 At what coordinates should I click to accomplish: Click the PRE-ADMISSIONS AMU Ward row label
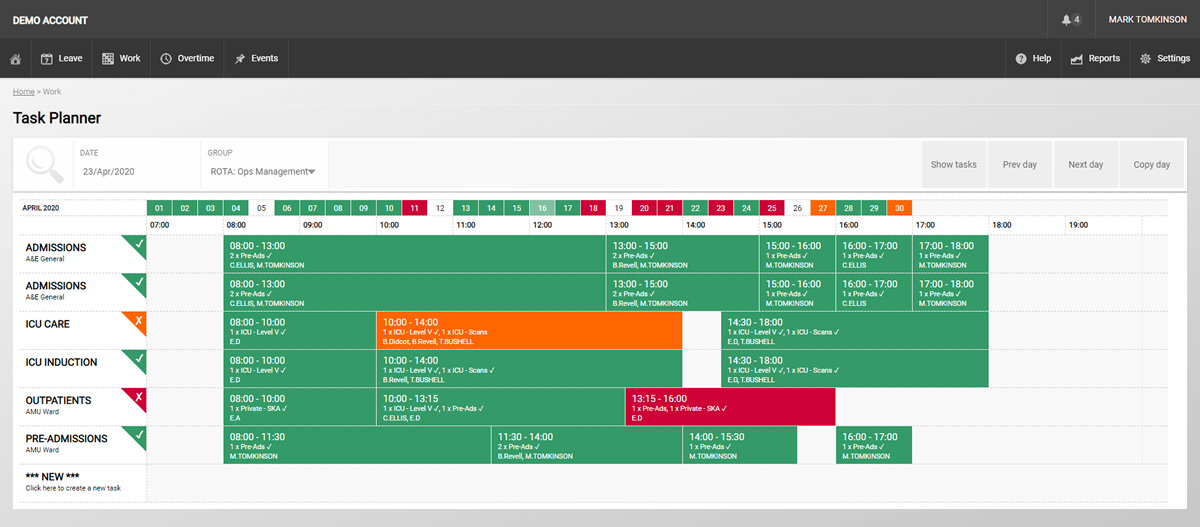point(68,443)
